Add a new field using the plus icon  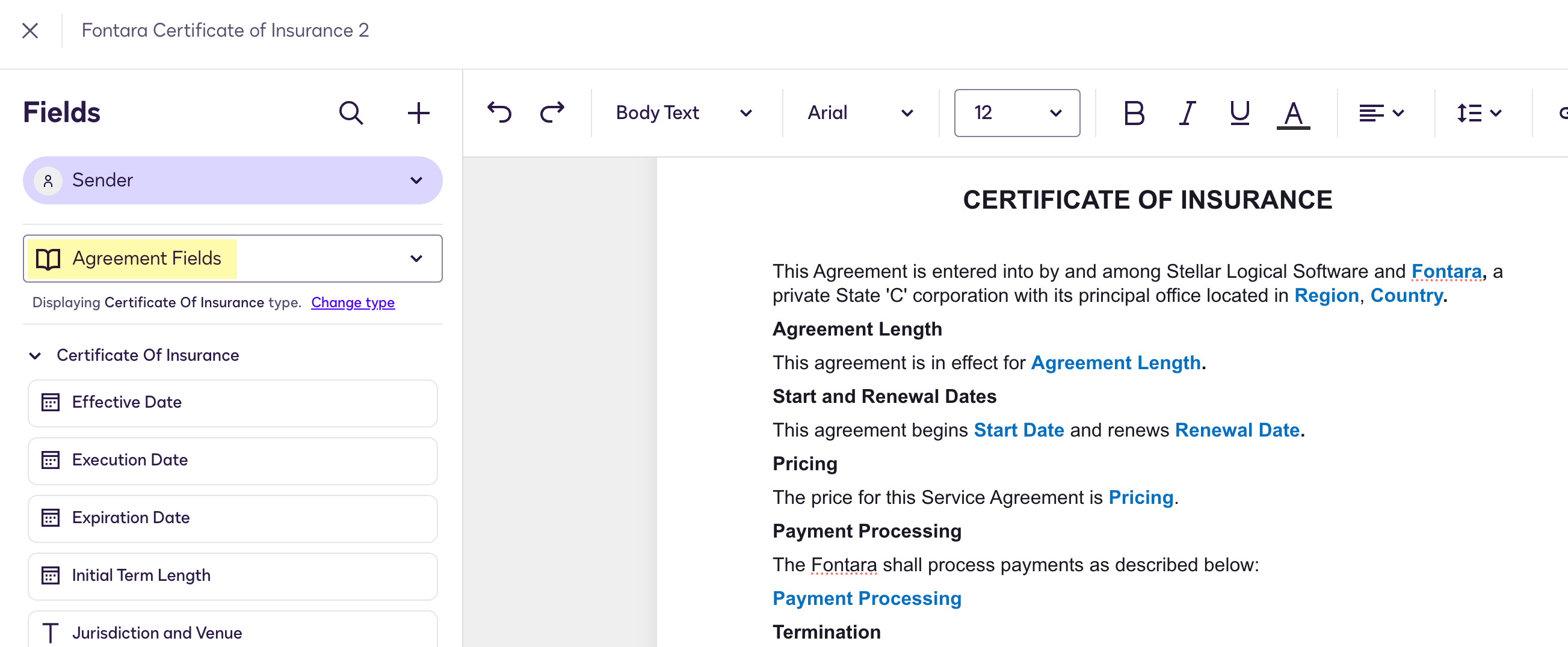[x=419, y=112]
